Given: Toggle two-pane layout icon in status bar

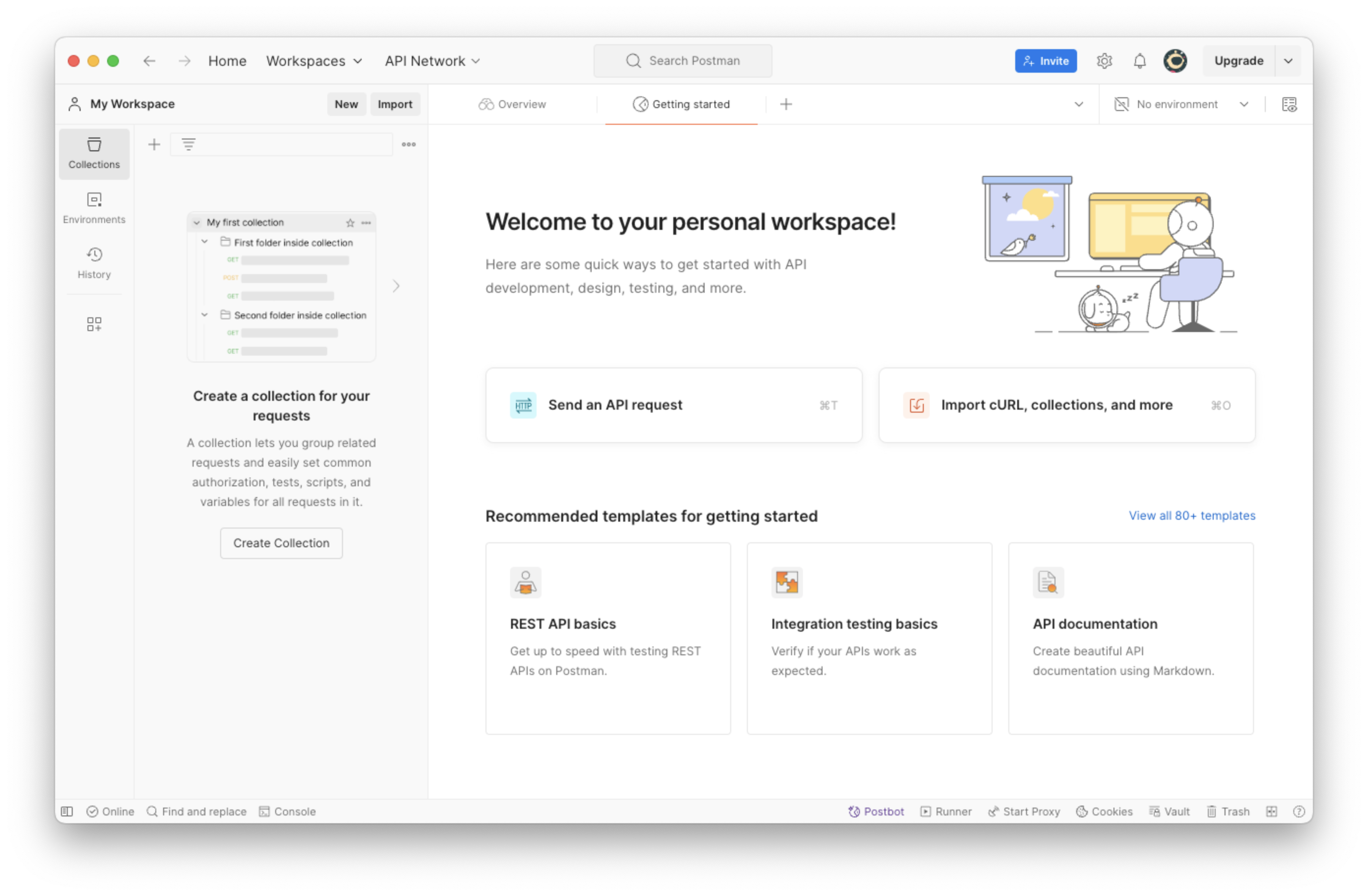Looking at the screenshot, I should tap(1271, 811).
